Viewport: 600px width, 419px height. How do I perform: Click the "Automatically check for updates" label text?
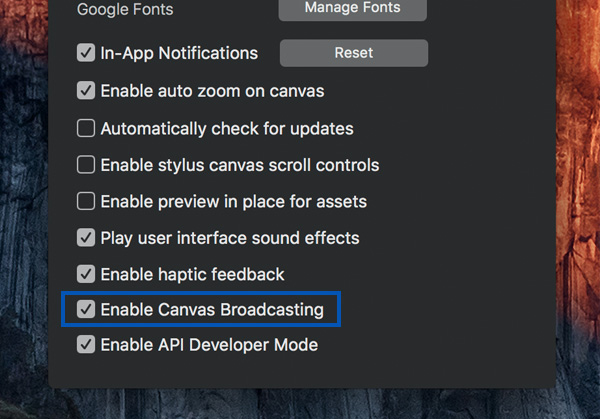tap(227, 128)
